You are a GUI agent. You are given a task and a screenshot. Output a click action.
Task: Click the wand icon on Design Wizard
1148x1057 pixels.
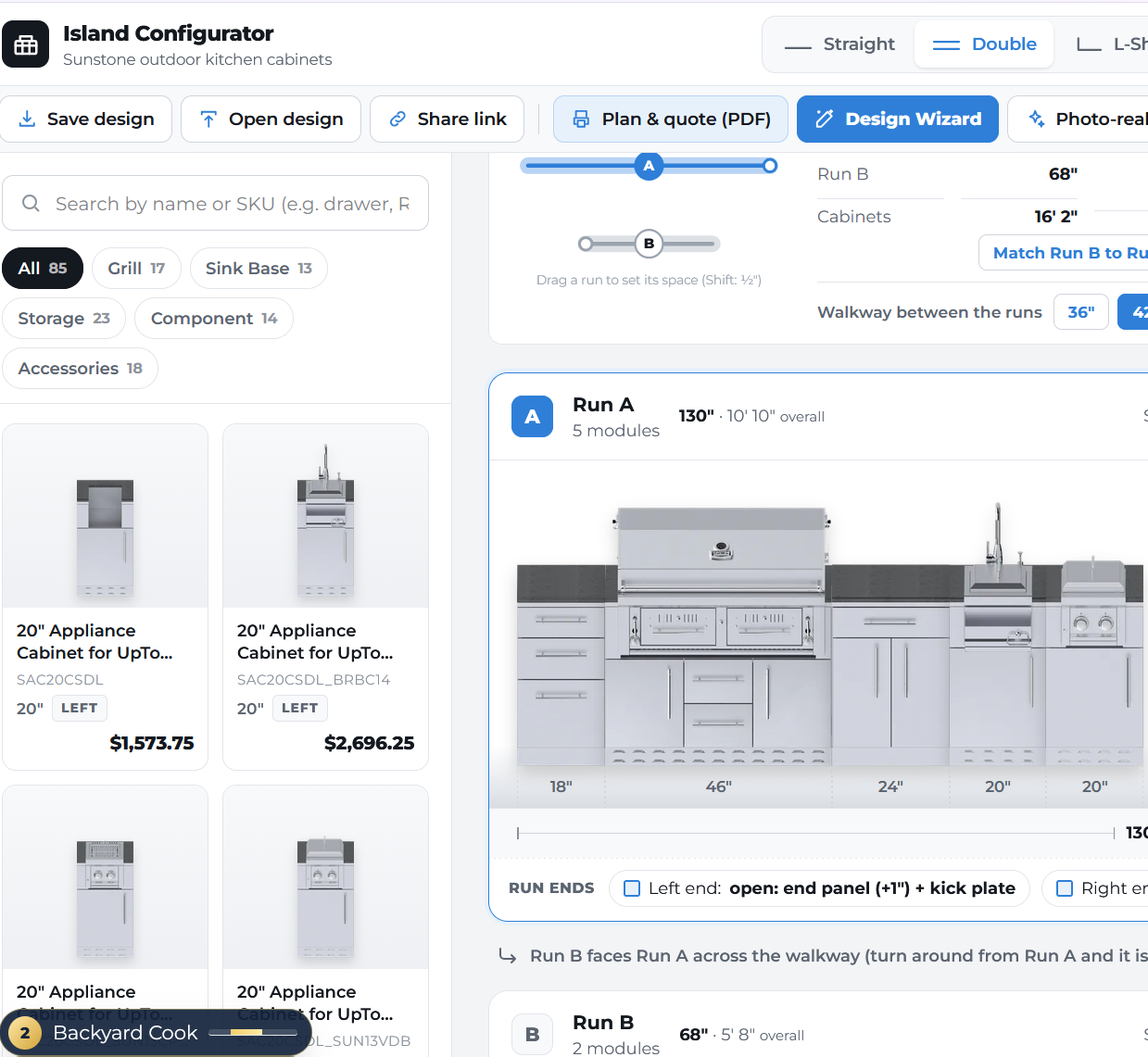pyautogui.click(x=824, y=119)
